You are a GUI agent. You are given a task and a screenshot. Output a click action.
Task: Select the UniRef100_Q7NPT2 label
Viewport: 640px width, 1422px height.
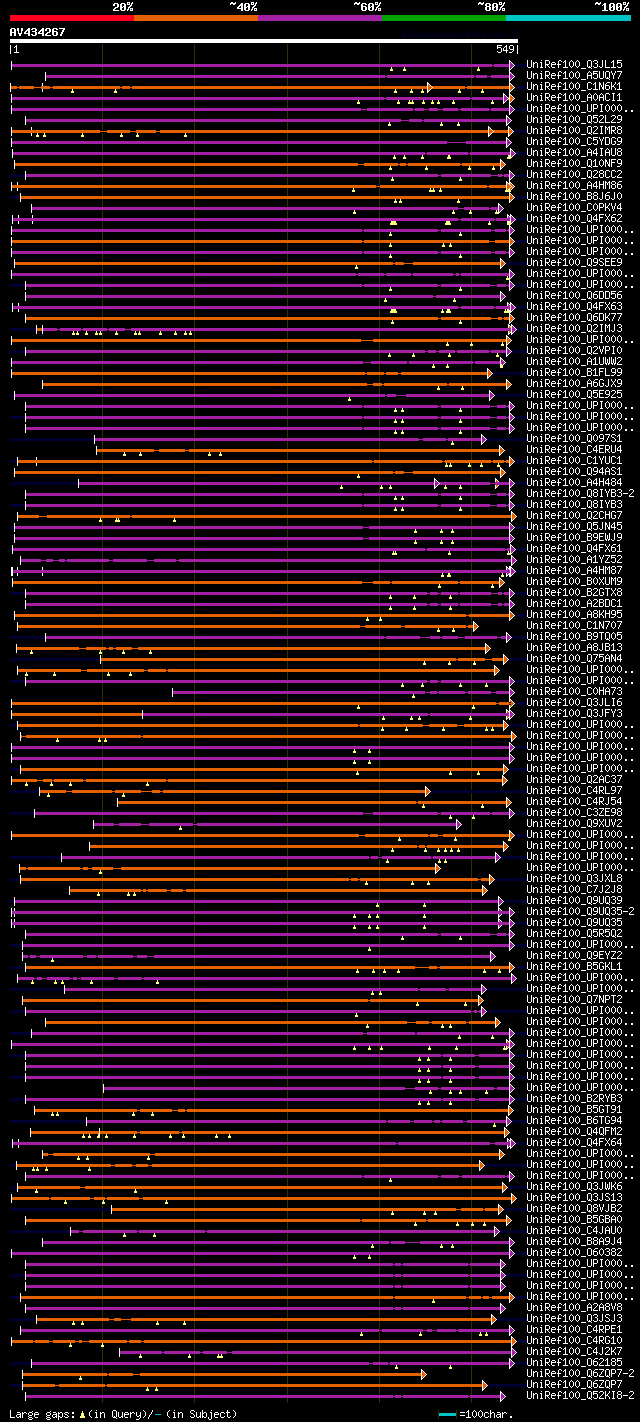(574, 999)
